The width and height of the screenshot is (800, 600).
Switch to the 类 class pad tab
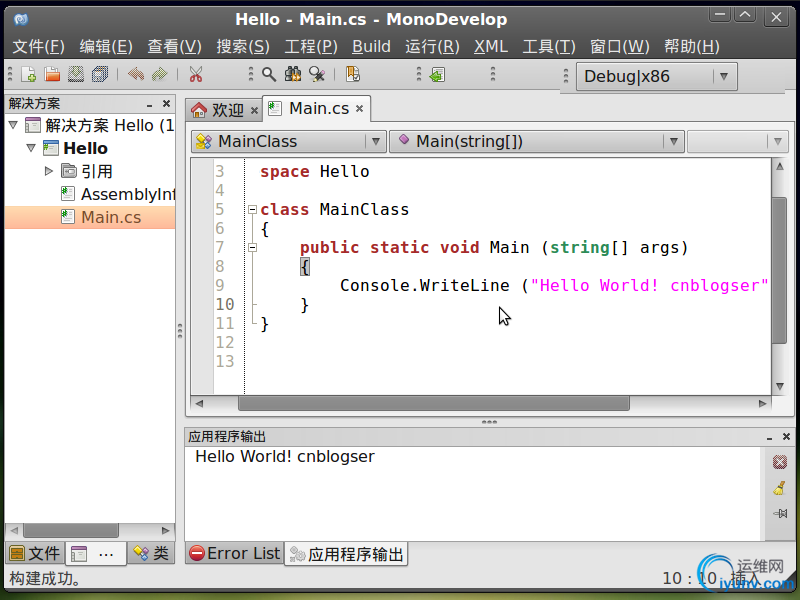click(151, 554)
